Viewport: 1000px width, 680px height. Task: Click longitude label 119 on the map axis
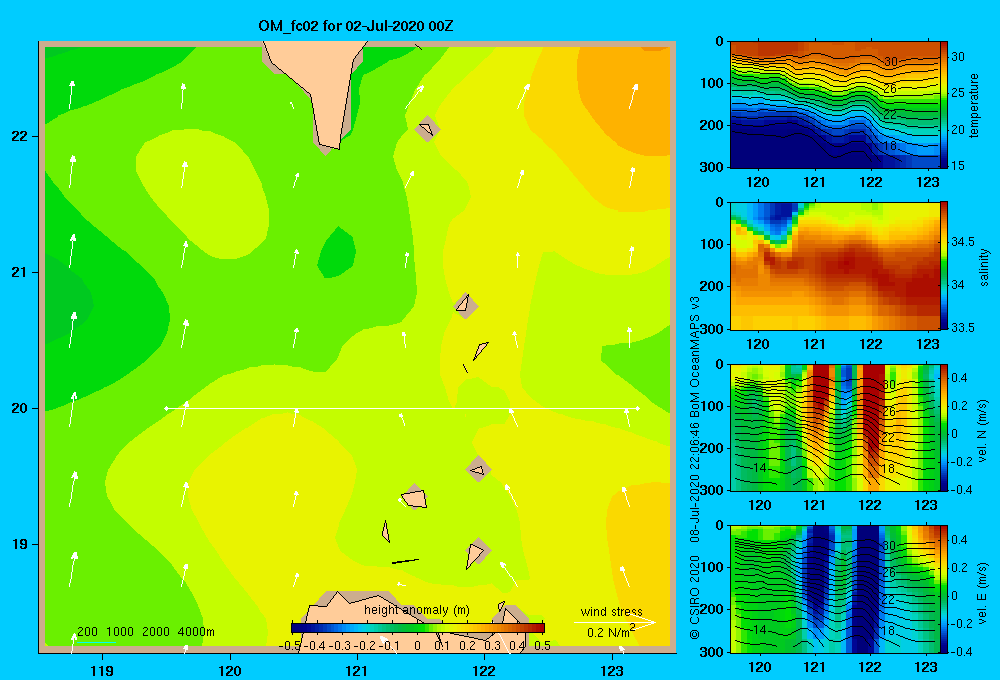coord(103,670)
